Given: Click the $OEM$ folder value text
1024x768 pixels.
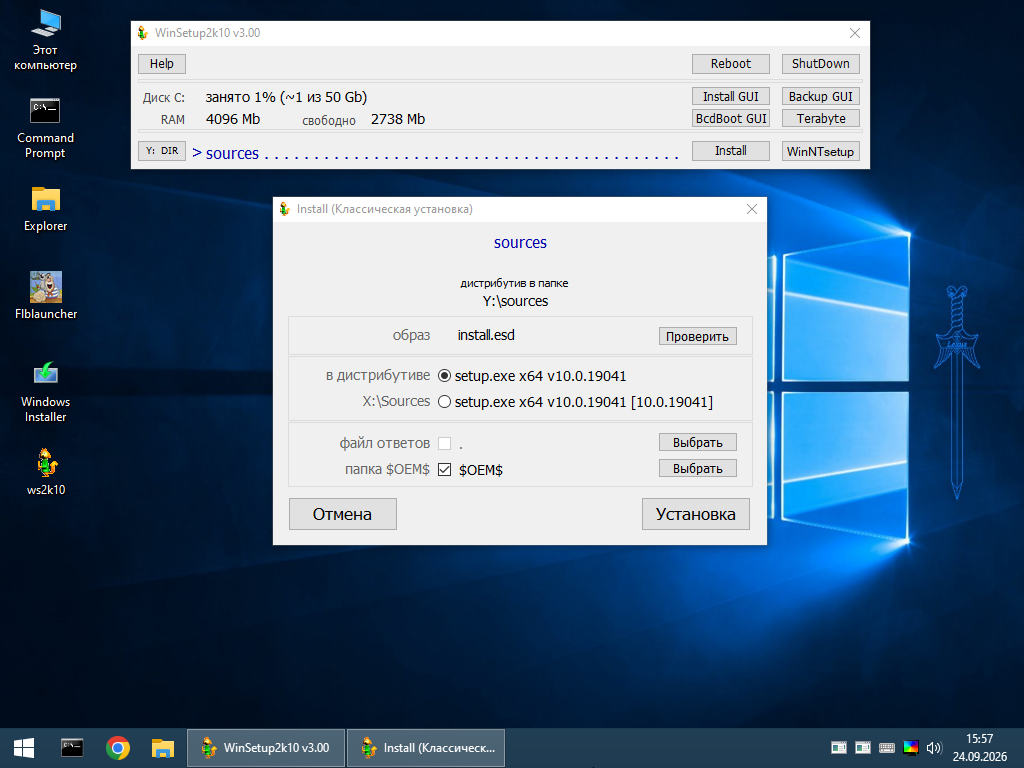Looking at the screenshot, I should coord(481,470).
